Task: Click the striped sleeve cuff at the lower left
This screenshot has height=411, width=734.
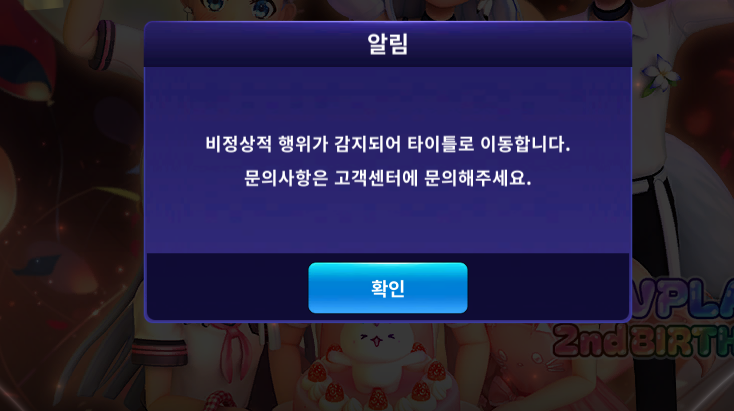Action: [159, 352]
